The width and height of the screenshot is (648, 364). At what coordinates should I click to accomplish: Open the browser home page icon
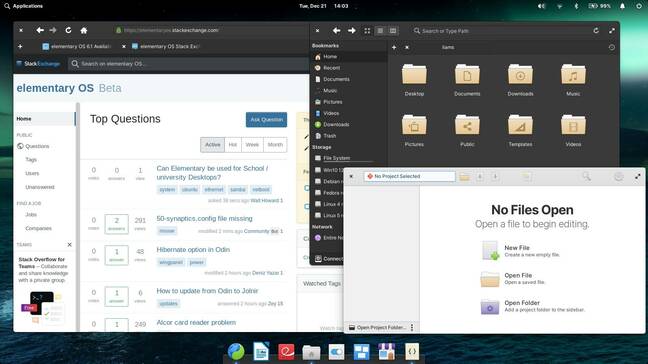(x=84, y=30)
